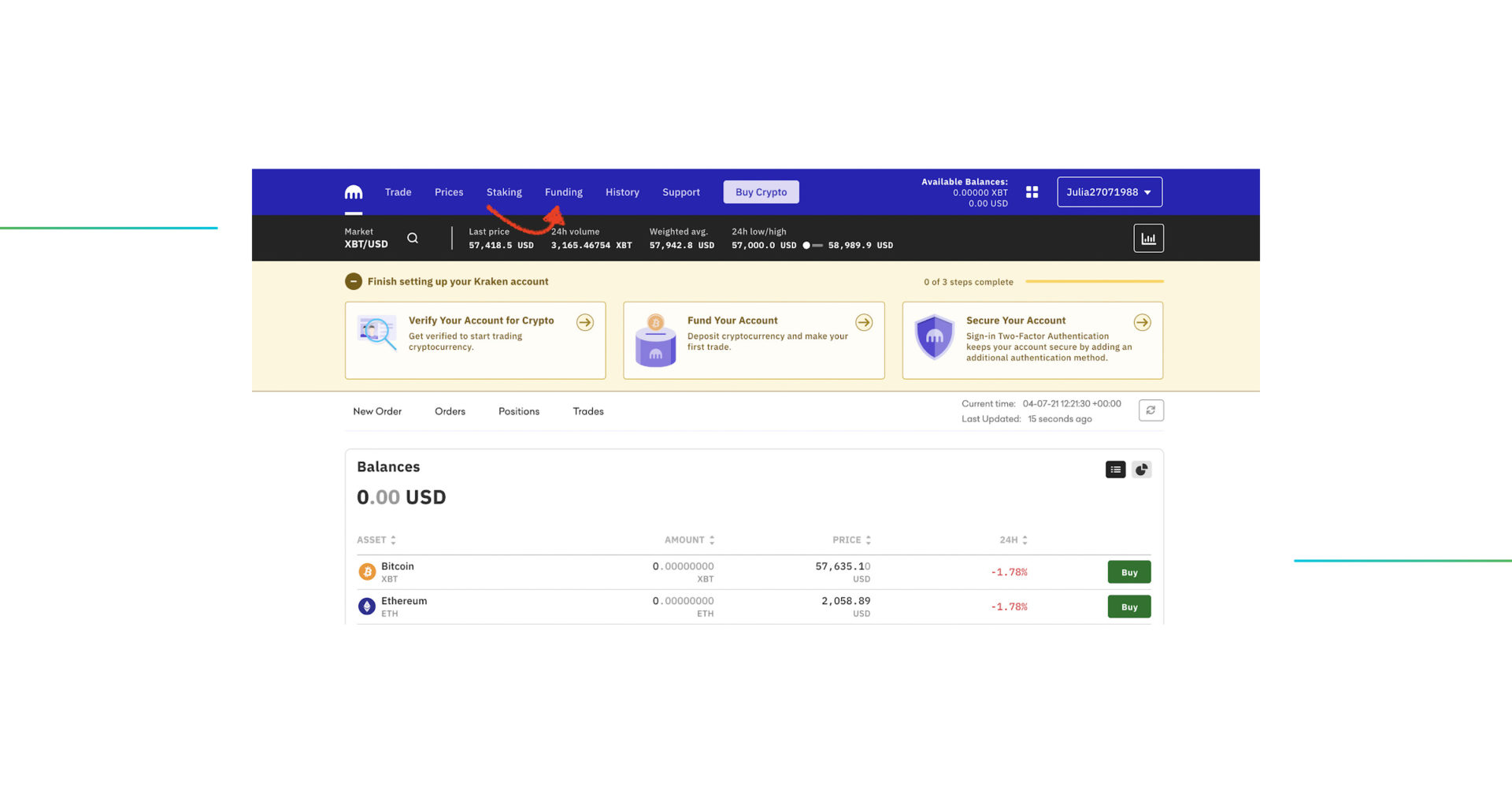Switch to the Positions tab
Image resolution: width=1512 pixels, height=794 pixels.
click(518, 410)
